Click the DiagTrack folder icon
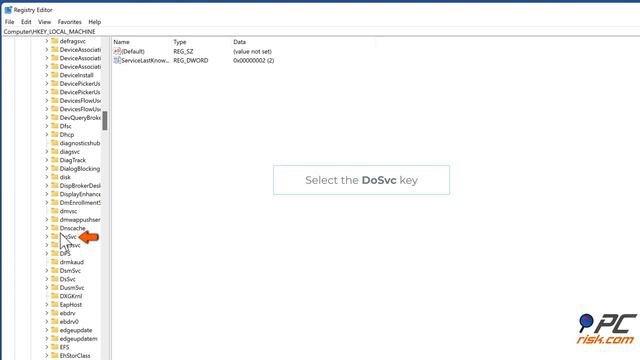This screenshot has height=360, width=640. (55, 160)
